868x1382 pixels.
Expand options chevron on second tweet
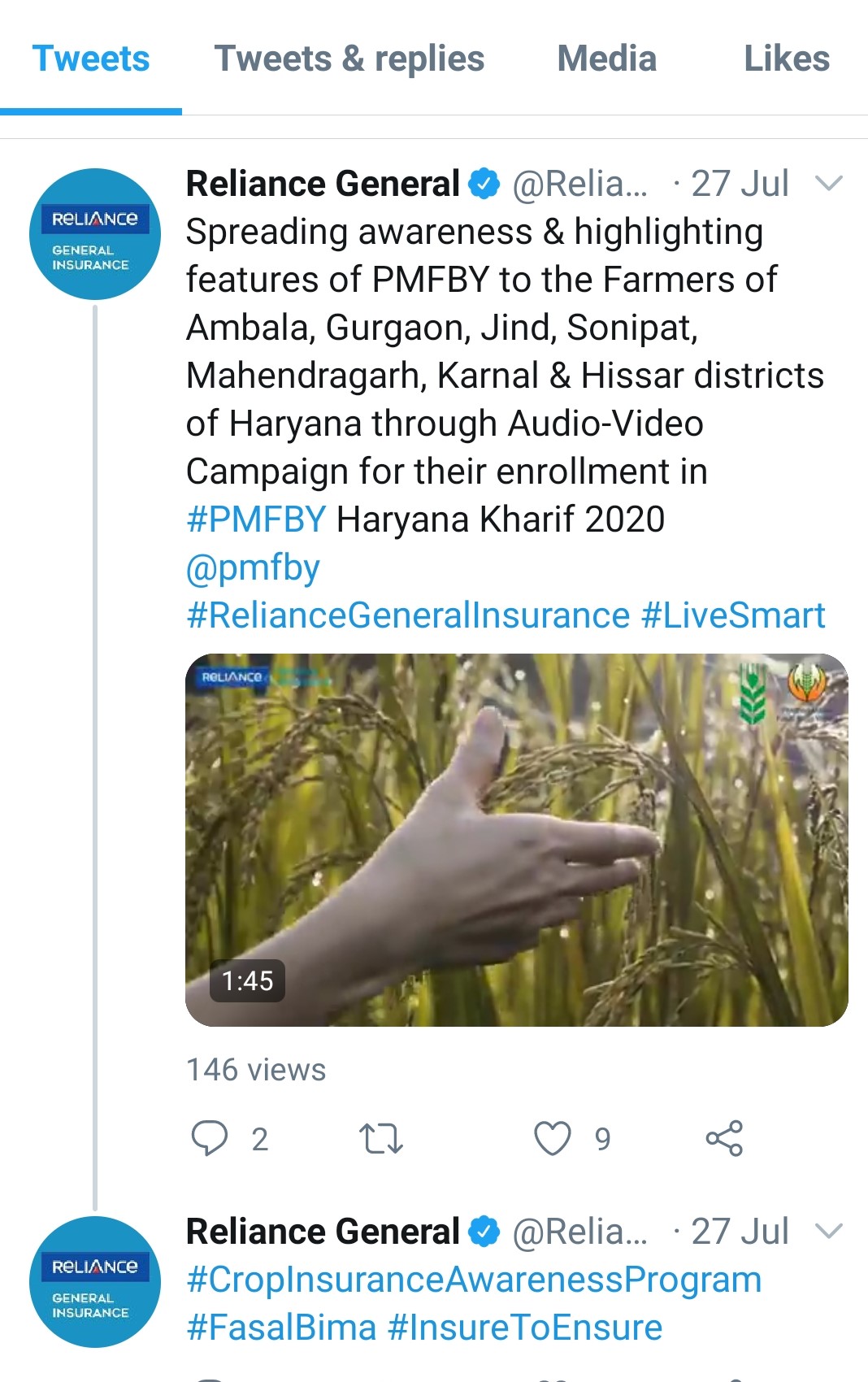(x=828, y=1231)
